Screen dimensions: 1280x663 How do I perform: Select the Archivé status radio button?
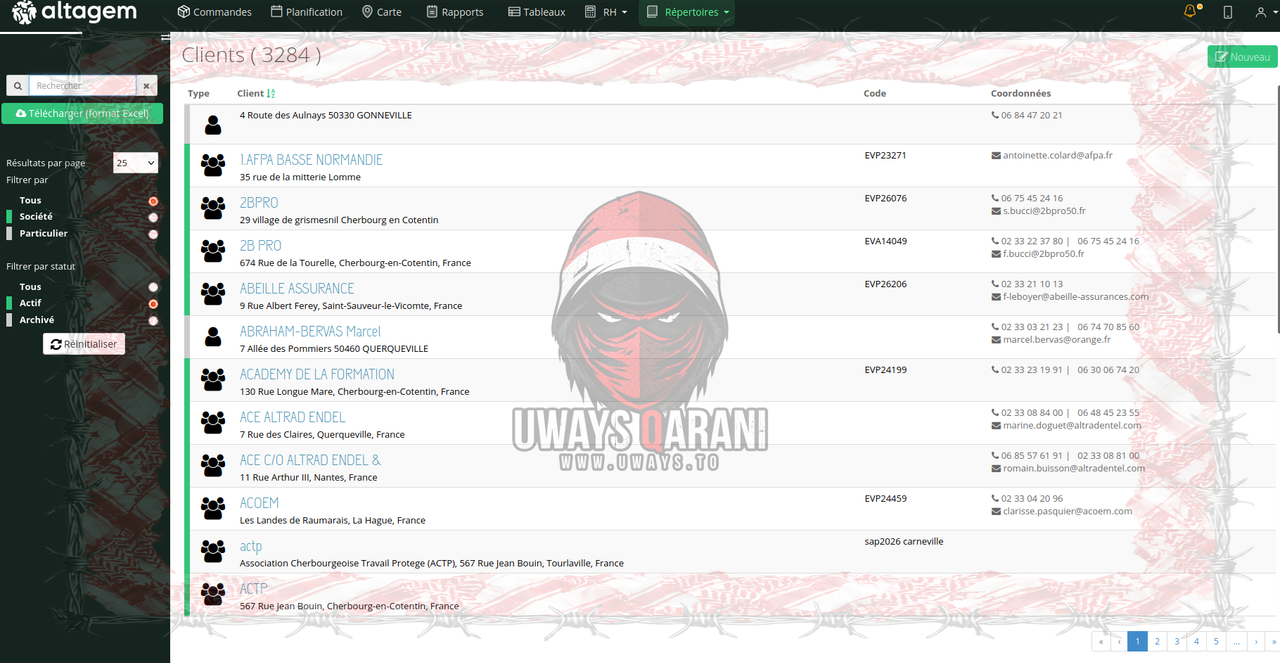(153, 321)
